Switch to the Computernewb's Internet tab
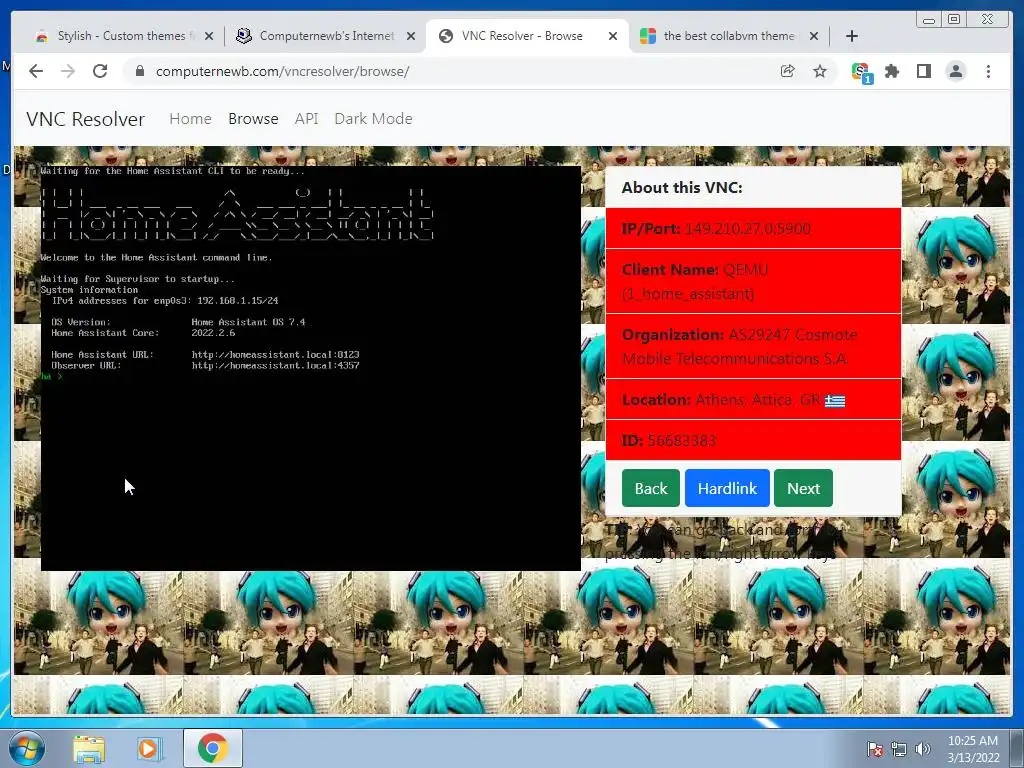Viewport: 1024px width, 768px height. pyautogui.click(x=325, y=36)
